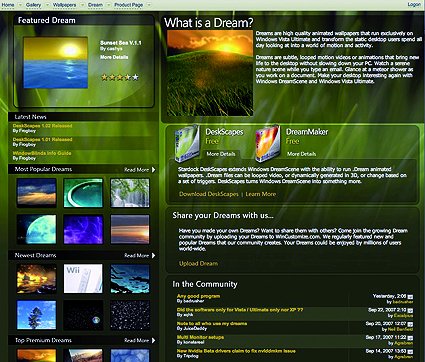The height and width of the screenshot is (362, 425).
Task: Open the Wii dream thumbnail
Action: click(x=83, y=279)
